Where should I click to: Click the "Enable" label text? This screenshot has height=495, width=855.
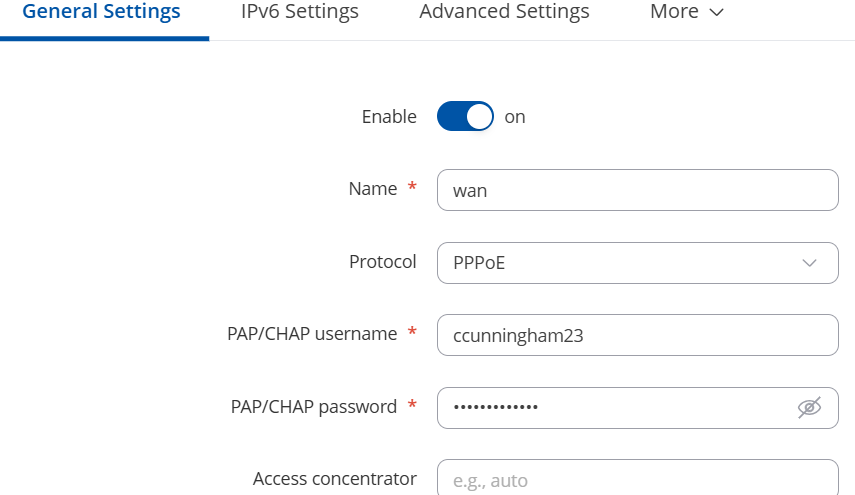[x=389, y=117]
